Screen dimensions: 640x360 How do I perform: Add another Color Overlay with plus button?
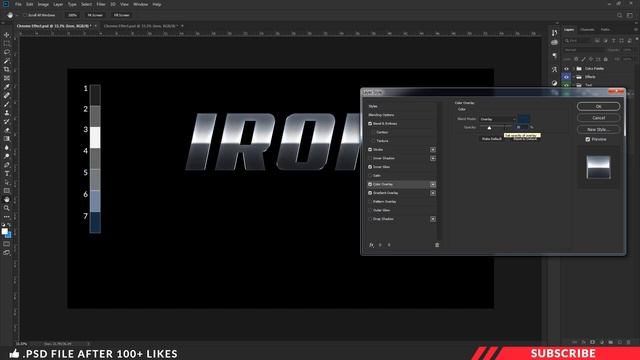click(x=433, y=184)
